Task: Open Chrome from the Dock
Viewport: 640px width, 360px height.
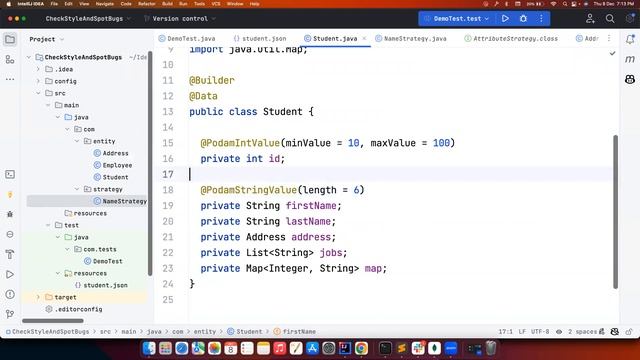Action: coord(361,348)
